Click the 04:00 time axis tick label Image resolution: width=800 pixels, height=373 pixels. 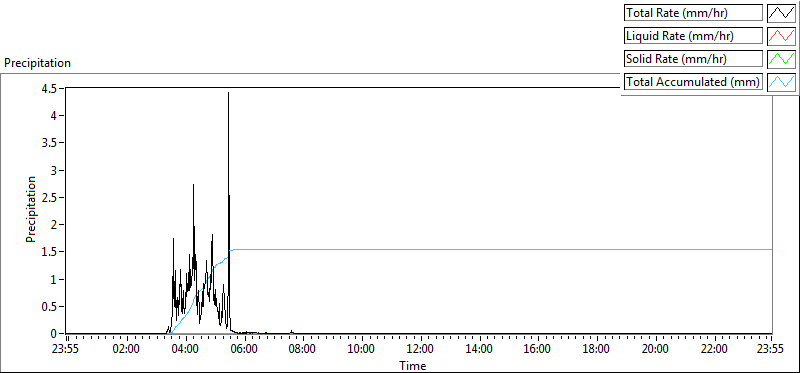[185, 349]
